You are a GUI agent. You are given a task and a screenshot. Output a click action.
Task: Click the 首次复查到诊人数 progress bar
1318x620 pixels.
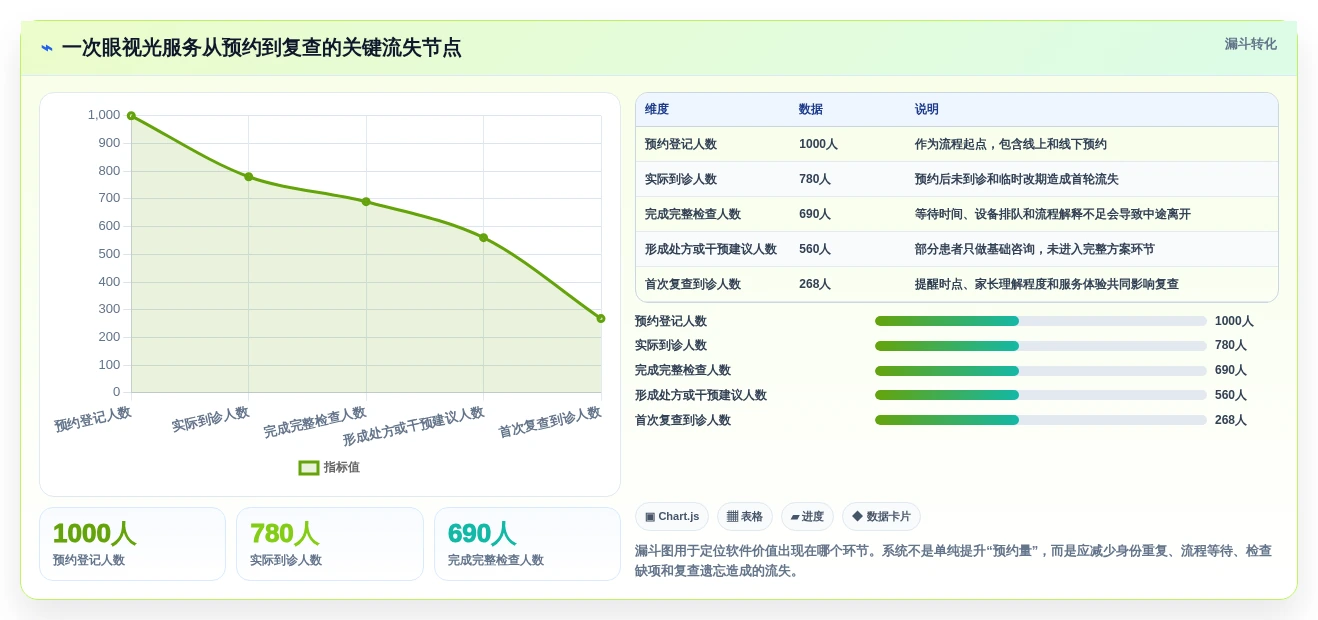point(1041,420)
